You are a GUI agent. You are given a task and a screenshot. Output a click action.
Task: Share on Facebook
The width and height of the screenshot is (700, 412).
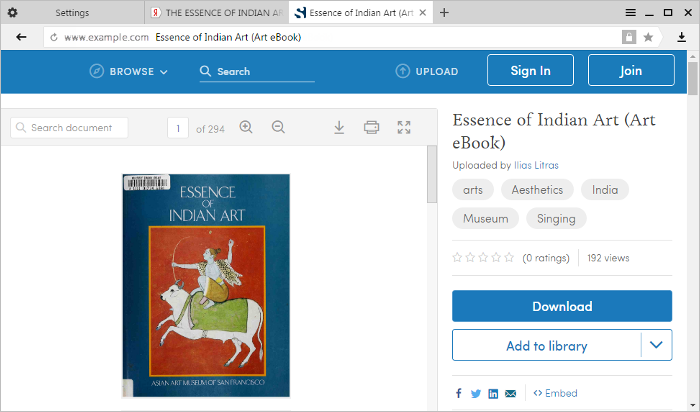[x=458, y=393]
